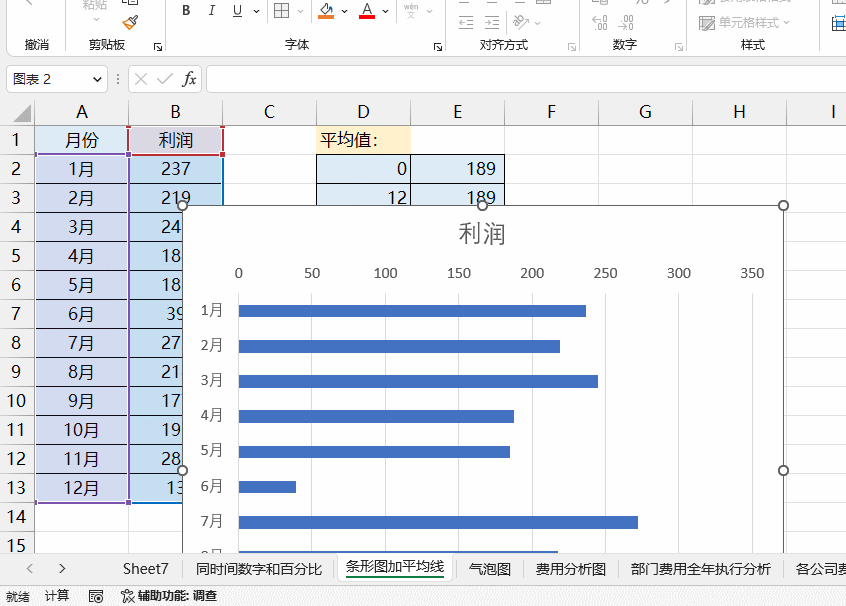846x606 pixels.
Task: Click cell D1 labeled 平均值:
Action: point(364,140)
